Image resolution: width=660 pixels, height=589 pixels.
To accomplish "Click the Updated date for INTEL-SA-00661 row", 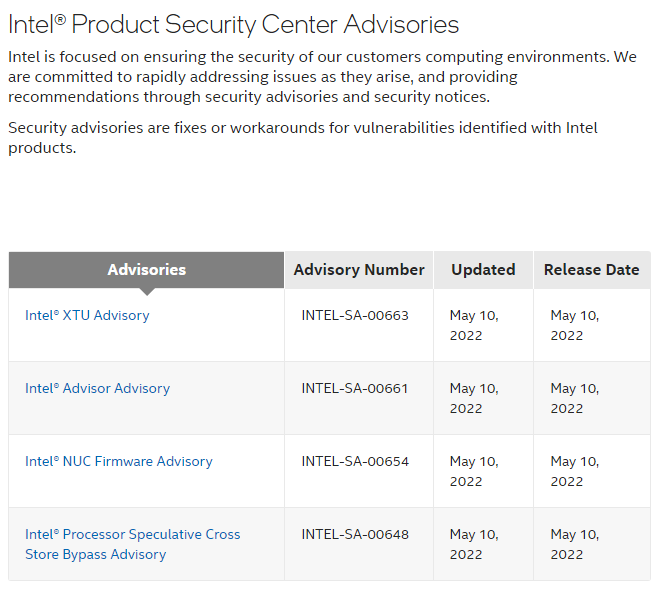I will (473, 398).
